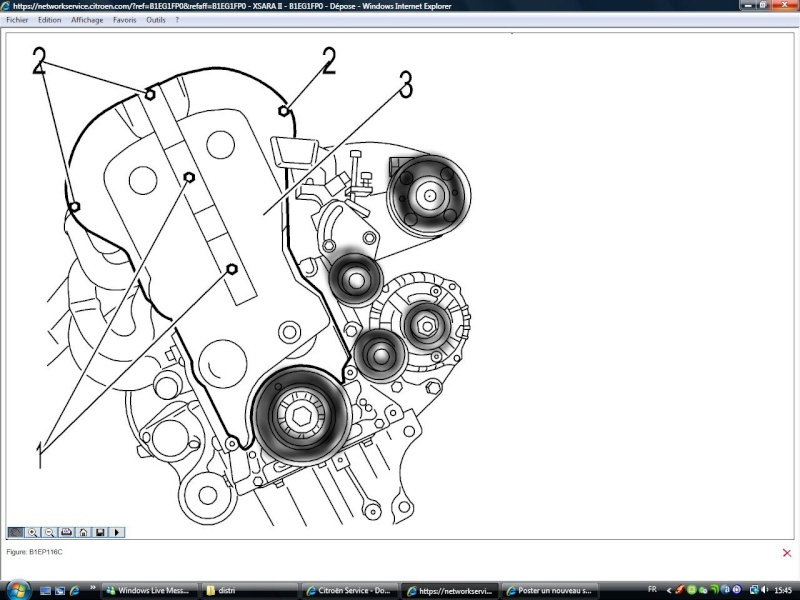Save the figure with the floppy disk icon
Viewport: 800px width, 600px height.
point(100,533)
